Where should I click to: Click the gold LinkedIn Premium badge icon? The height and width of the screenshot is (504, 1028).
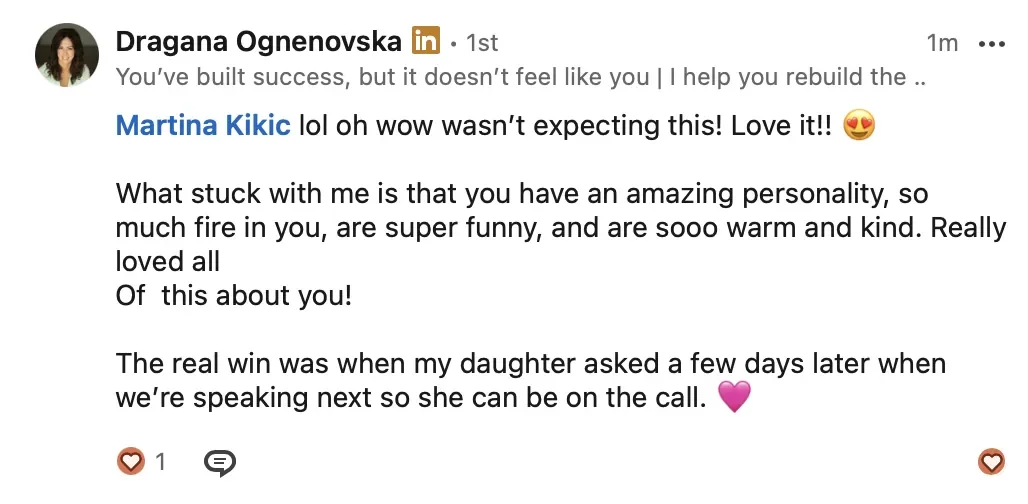[x=425, y=41]
